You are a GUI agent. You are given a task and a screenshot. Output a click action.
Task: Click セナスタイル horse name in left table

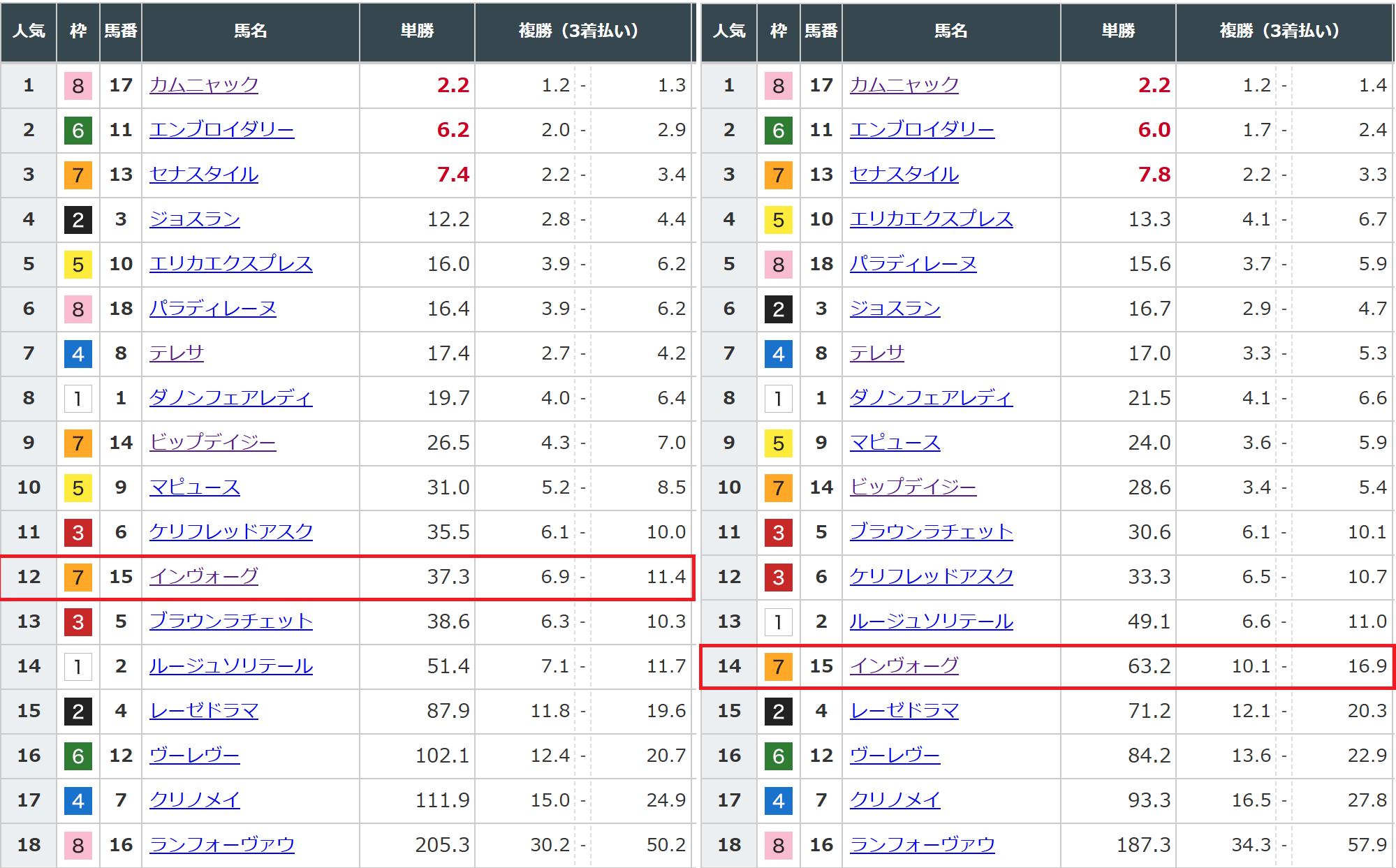pyautogui.click(x=203, y=175)
